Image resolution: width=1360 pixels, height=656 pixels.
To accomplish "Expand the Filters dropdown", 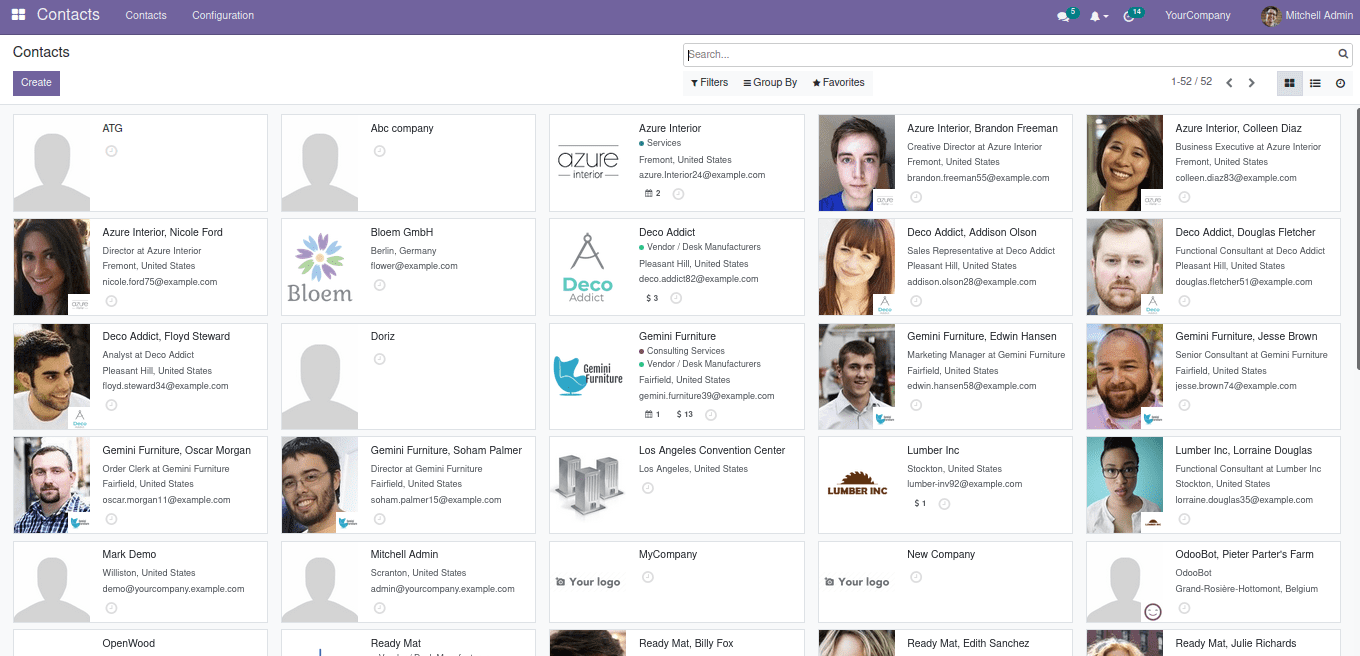I will pyautogui.click(x=709, y=83).
